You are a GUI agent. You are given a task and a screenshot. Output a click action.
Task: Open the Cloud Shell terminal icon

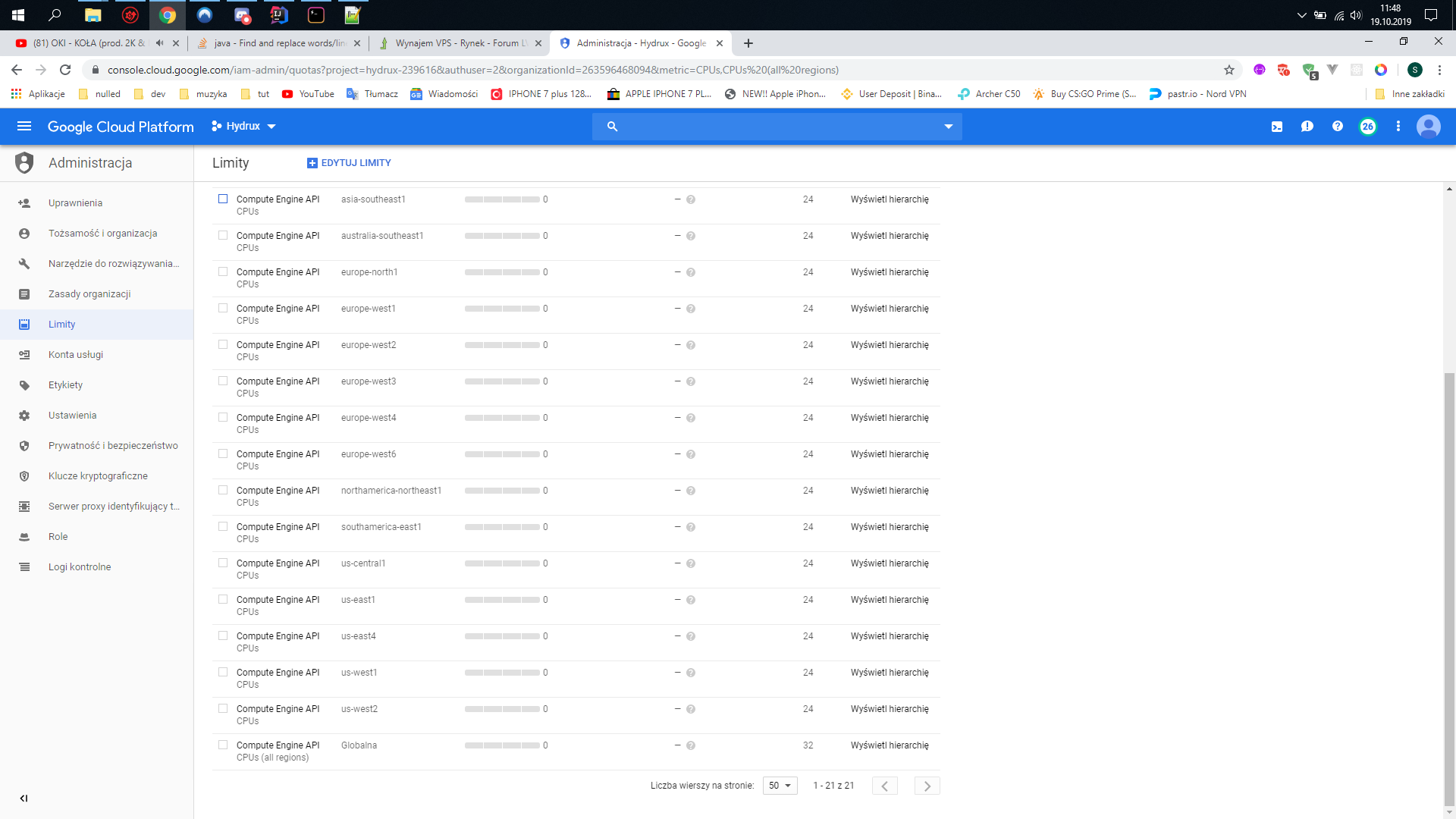point(1277,127)
